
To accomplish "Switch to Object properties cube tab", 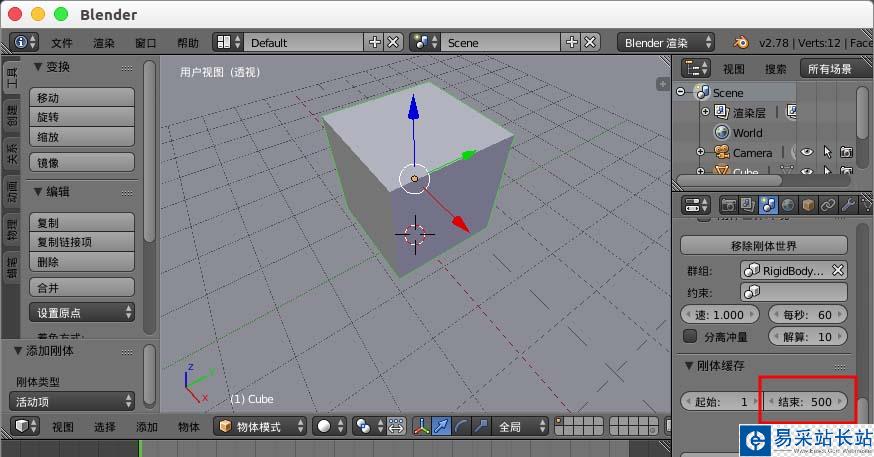I will tap(808, 205).
